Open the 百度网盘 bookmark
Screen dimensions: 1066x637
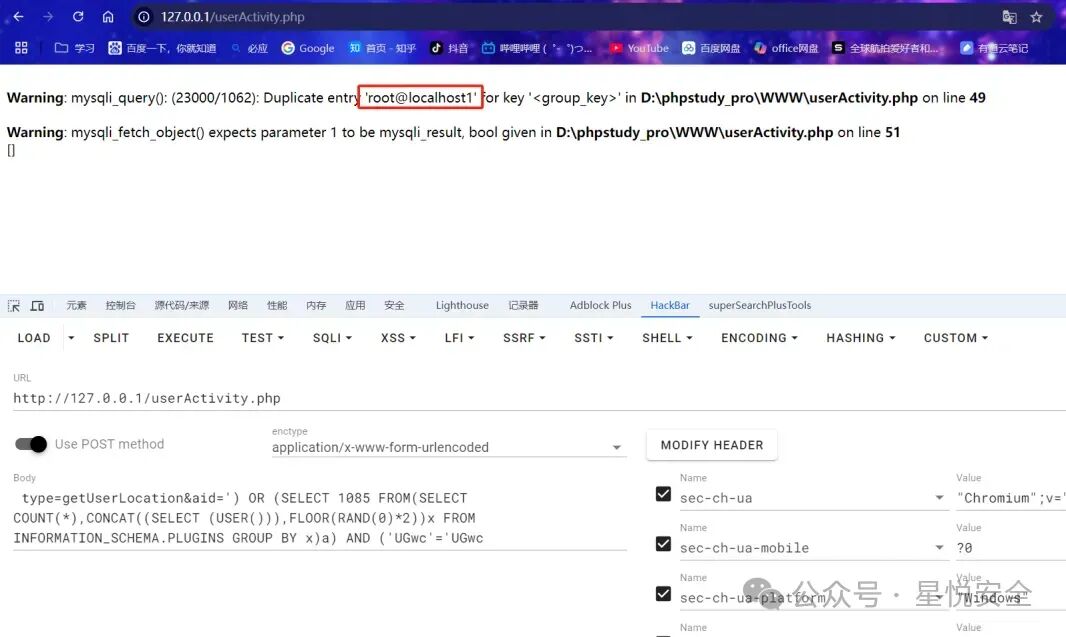(x=711, y=48)
